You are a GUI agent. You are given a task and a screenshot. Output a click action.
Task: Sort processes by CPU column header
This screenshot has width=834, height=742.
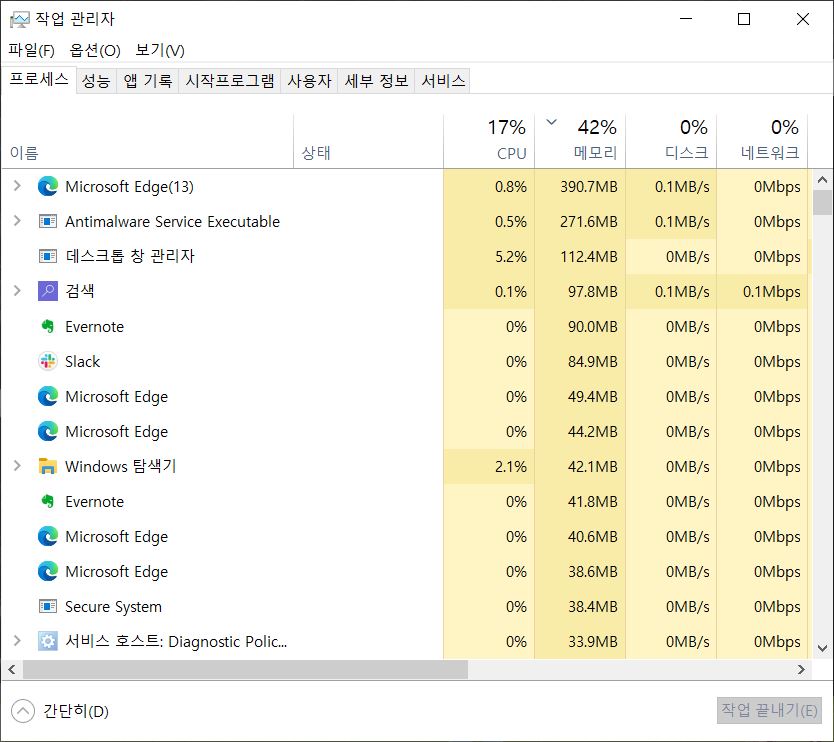point(489,140)
